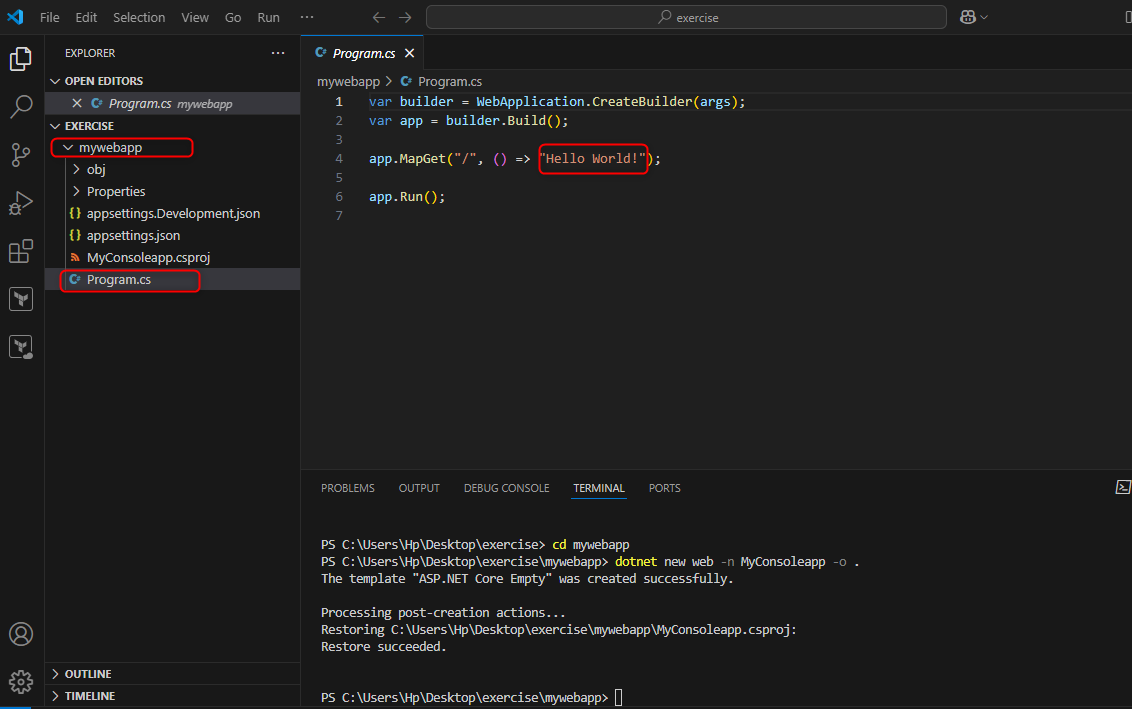Screen dimensions: 1132x709
Task: Select Program.cs in the file tree
Action: click(x=172, y=279)
